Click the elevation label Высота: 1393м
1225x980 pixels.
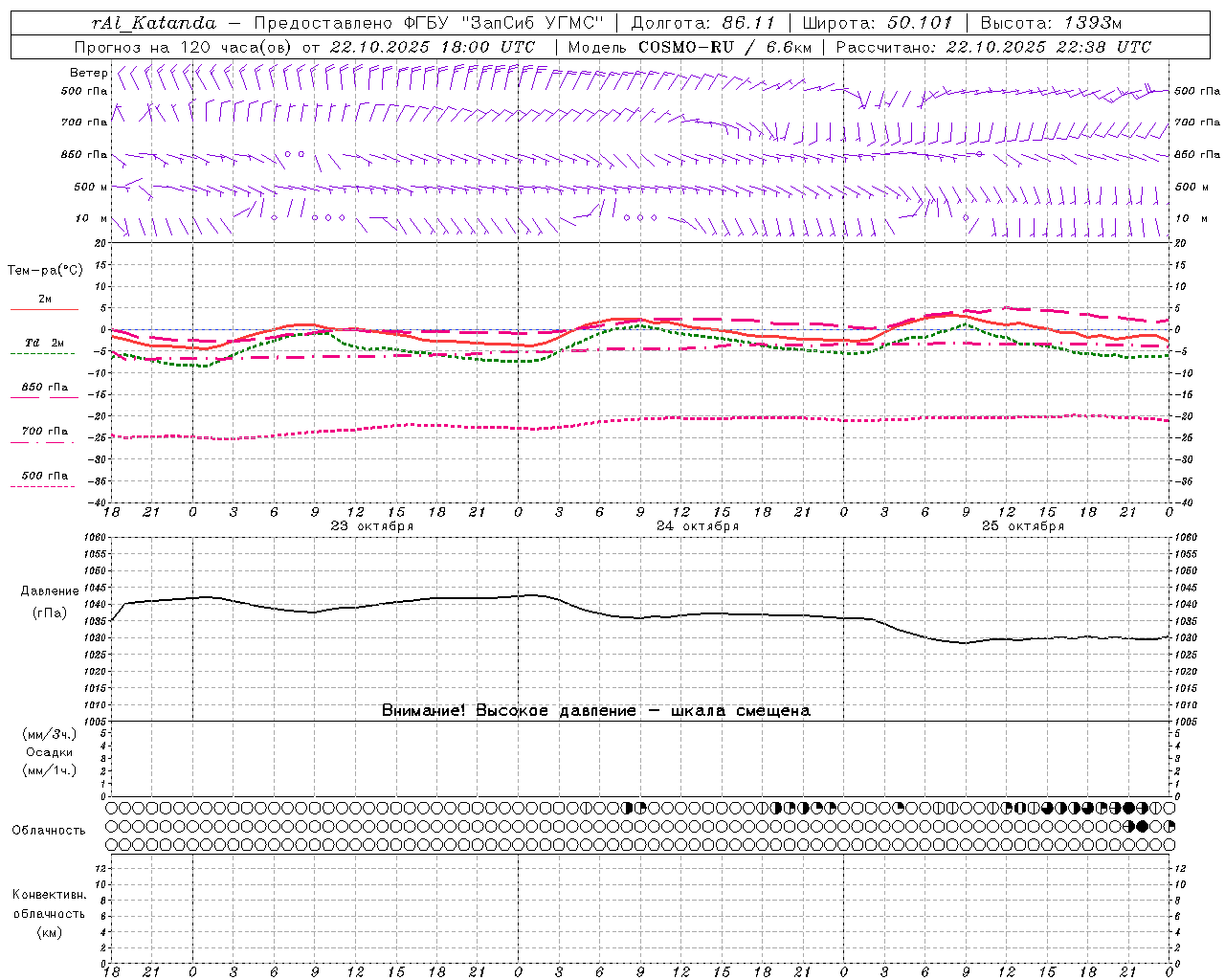1051,23
